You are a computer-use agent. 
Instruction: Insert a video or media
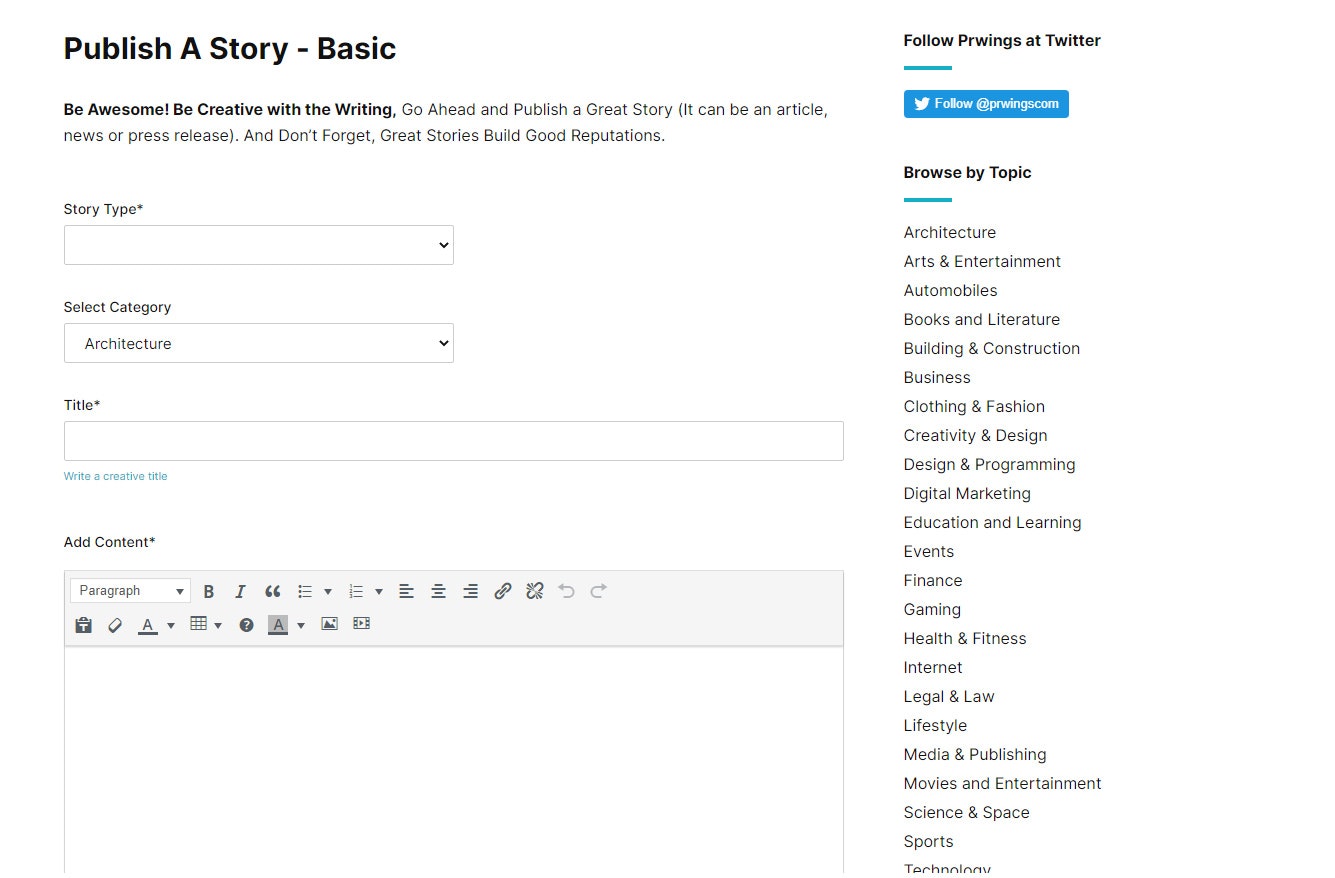click(362, 624)
